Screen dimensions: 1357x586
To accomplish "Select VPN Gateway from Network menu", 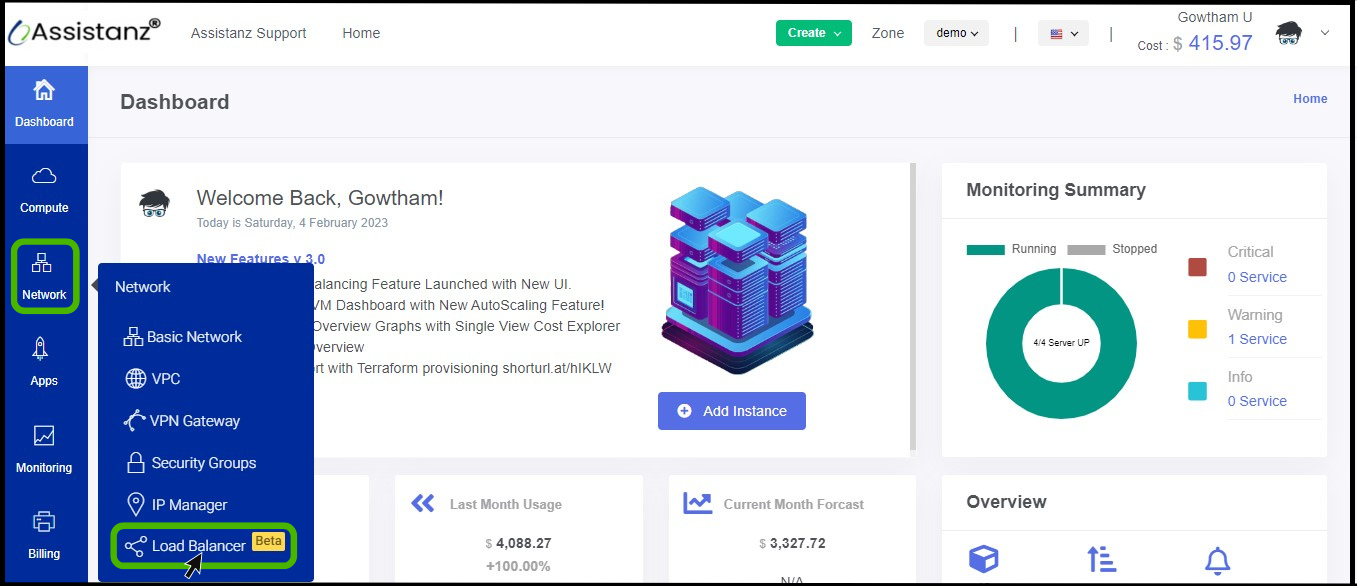I will [182, 421].
